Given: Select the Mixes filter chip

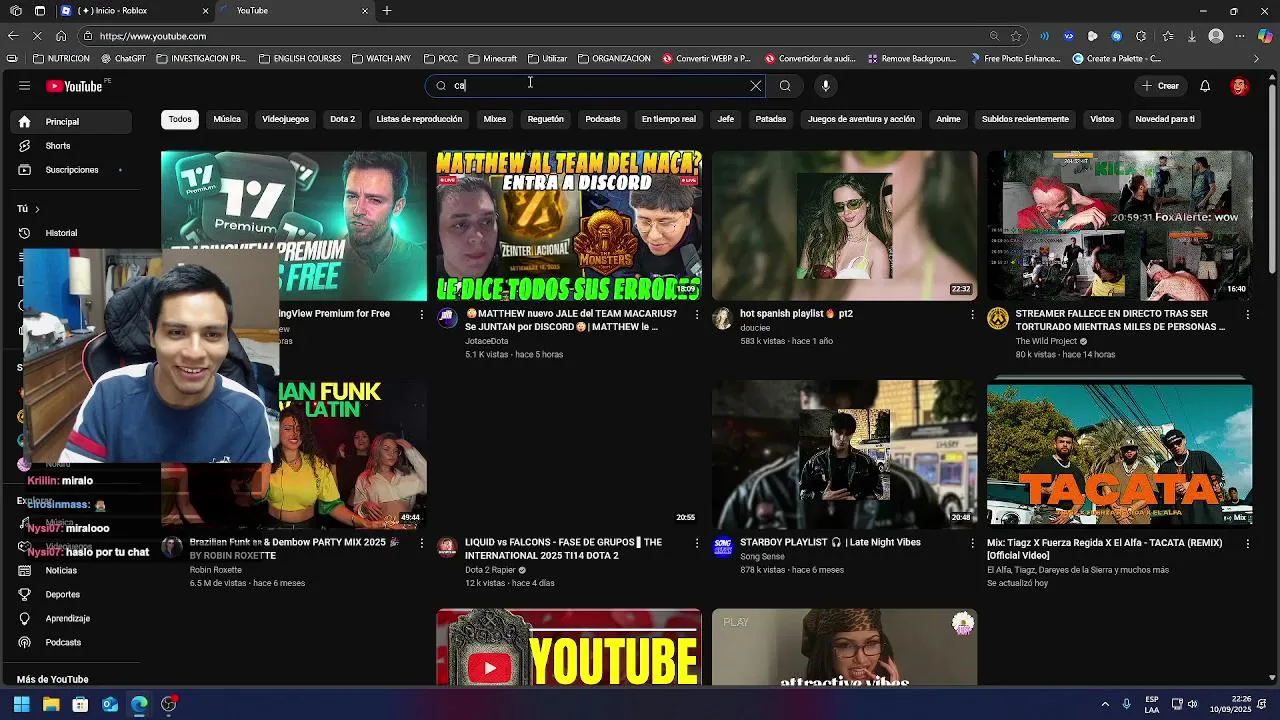Looking at the screenshot, I should tap(495, 119).
